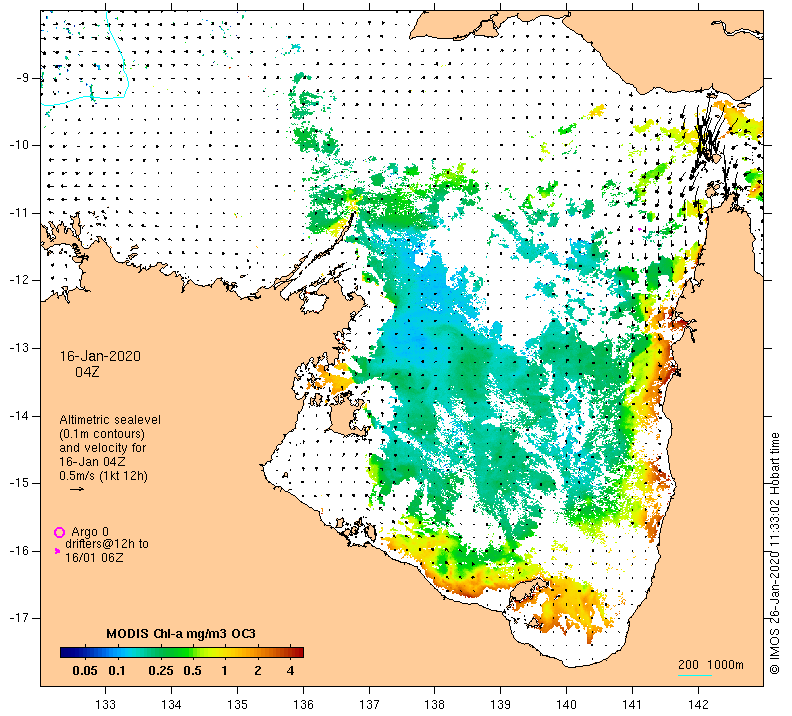Click the '(0.1m contours)' text
Viewport: 792px width, 716px height.
tap(102, 434)
